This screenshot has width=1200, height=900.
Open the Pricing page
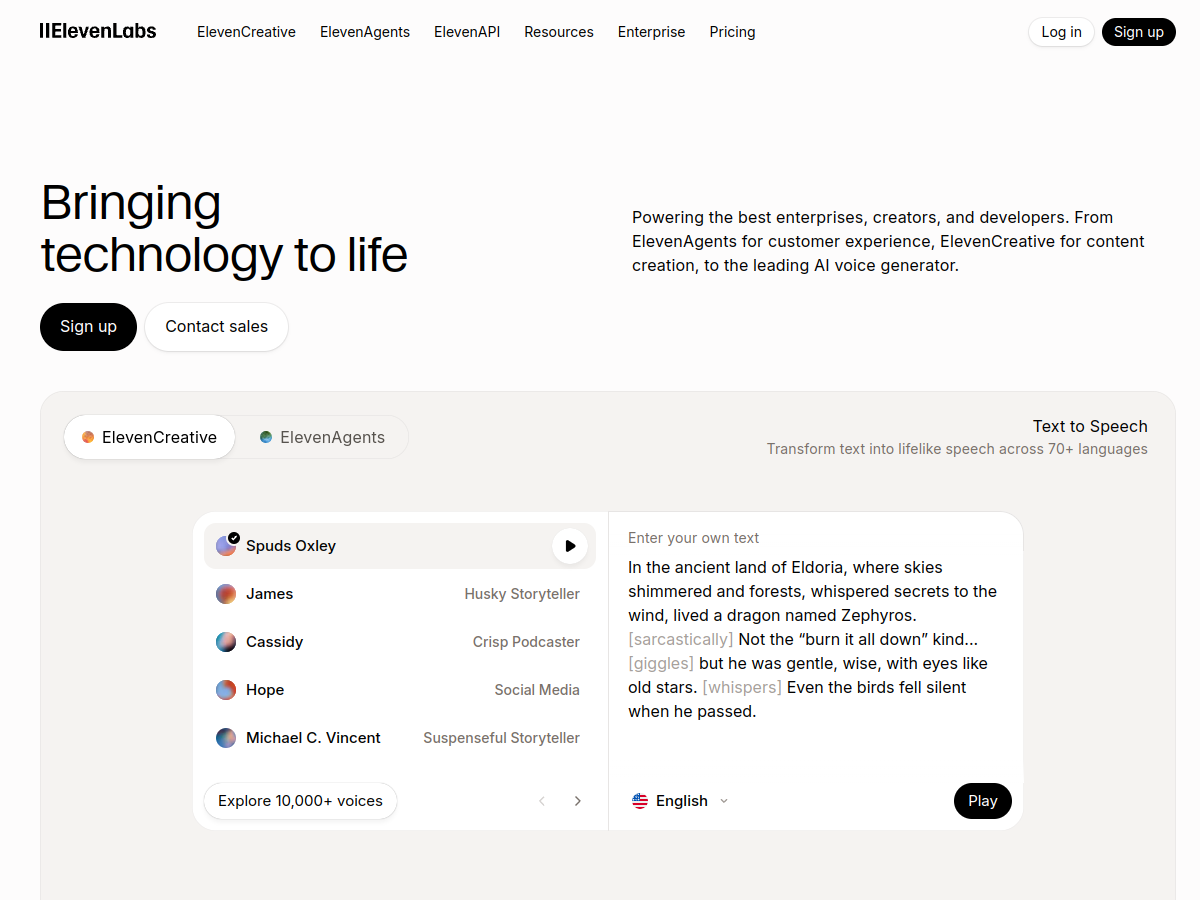[732, 31]
